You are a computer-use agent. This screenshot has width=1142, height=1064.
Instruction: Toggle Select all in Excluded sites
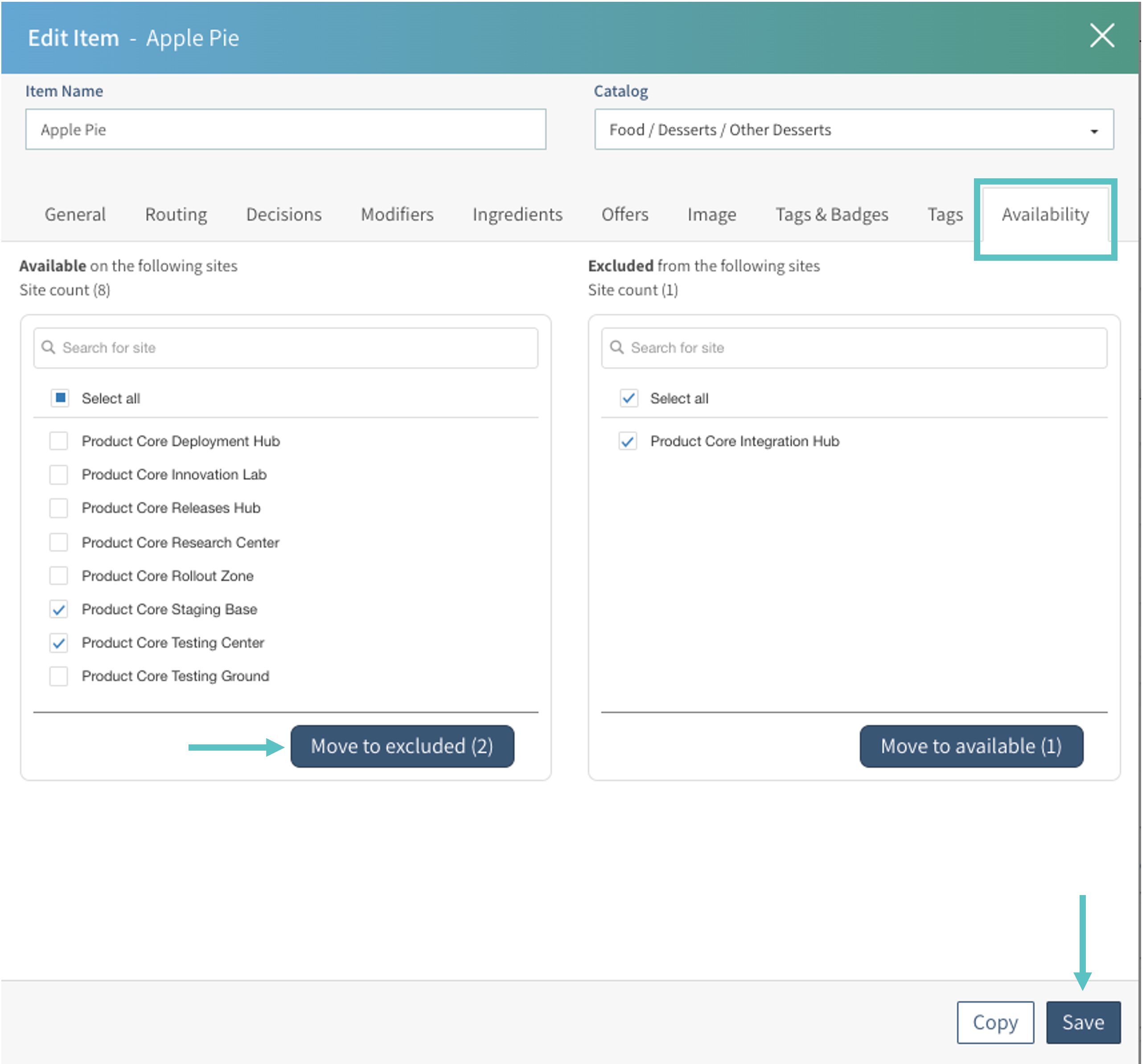click(629, 398)
